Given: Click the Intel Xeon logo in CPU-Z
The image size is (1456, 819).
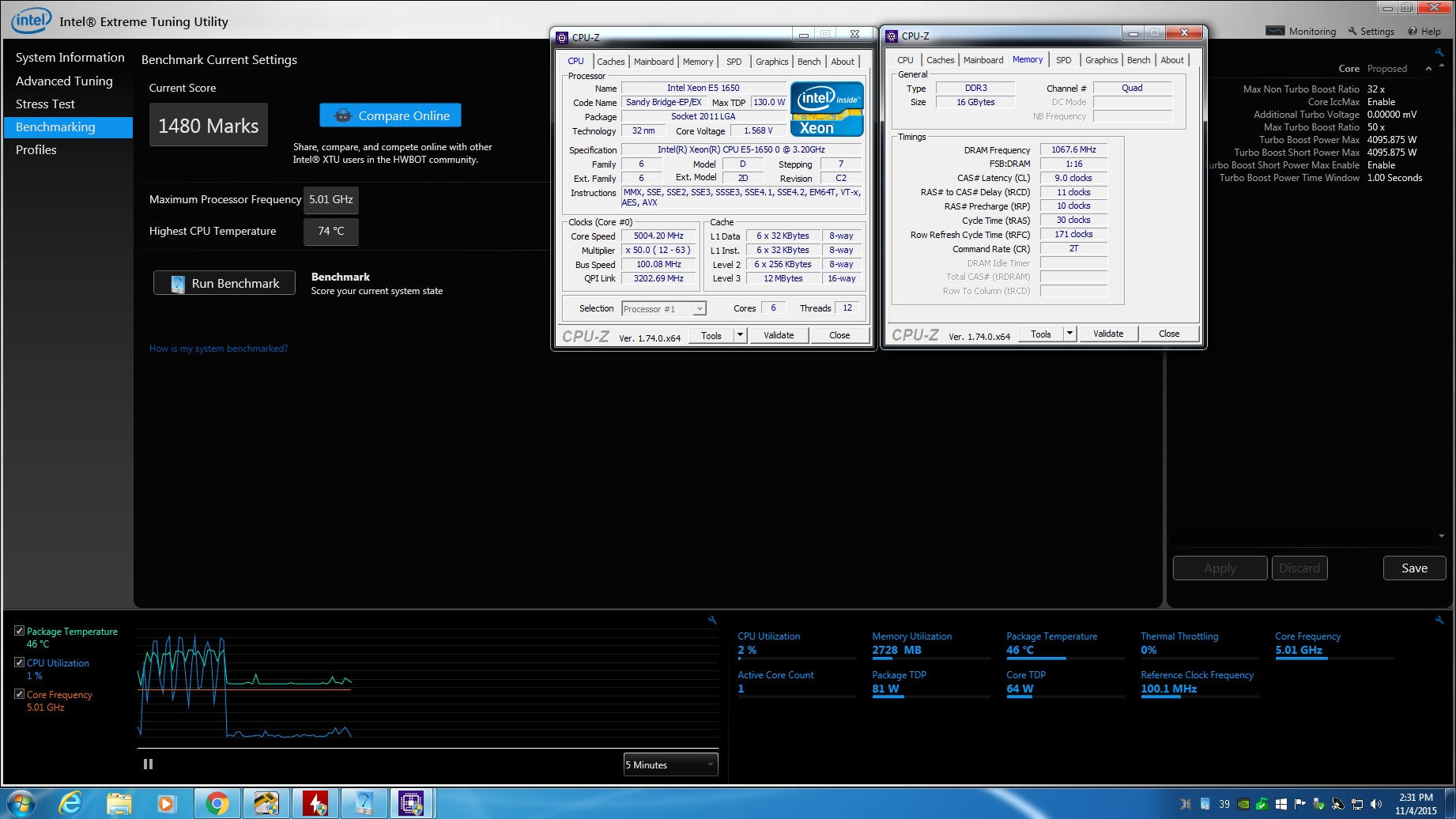Looking at the screenshot, I should (827, 109).
